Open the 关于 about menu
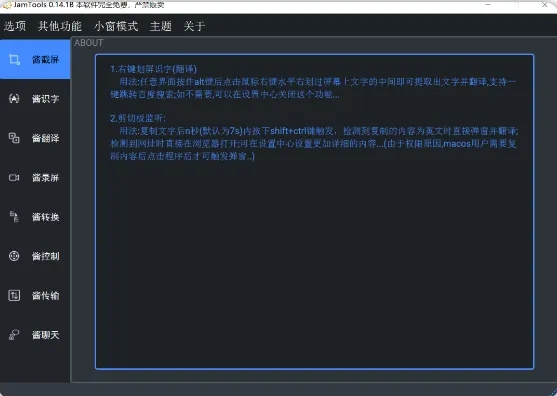 coord(194,26)
